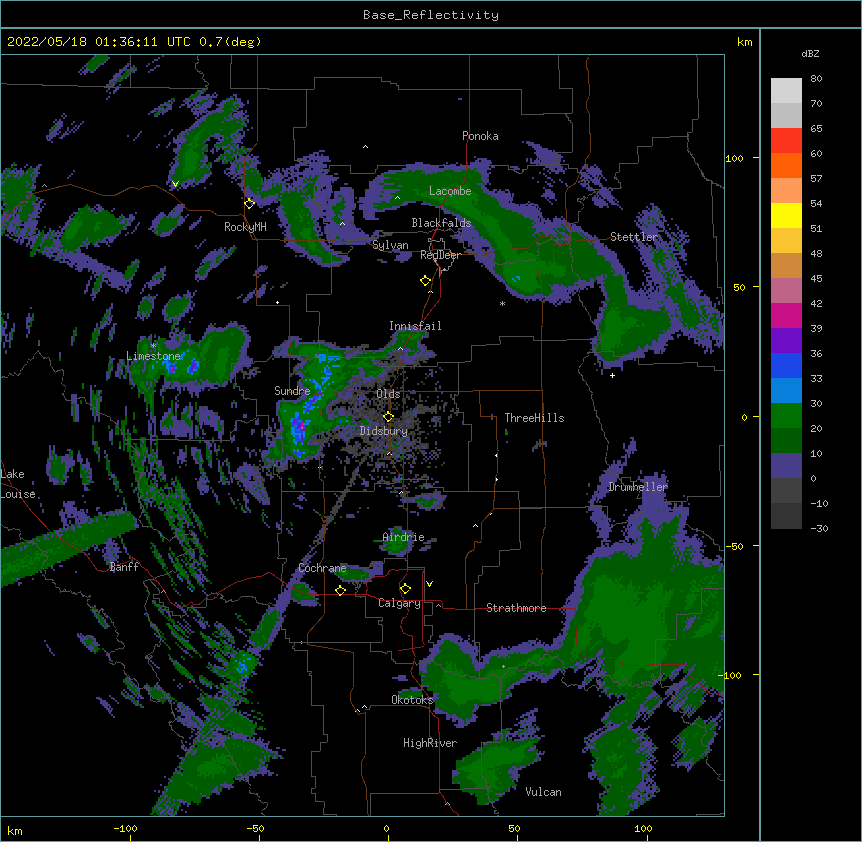The width and height of the screenshot is (862, 842).
Task: Click the Stettler city label
Action: point(634,237)
